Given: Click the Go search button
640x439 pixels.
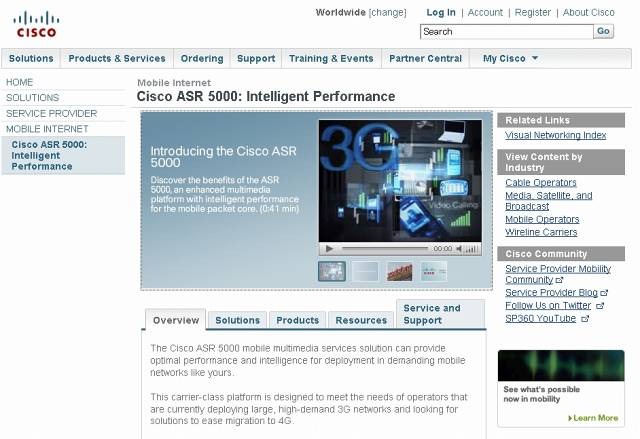Looking at the screenshot, I should (x=603, y=31).
